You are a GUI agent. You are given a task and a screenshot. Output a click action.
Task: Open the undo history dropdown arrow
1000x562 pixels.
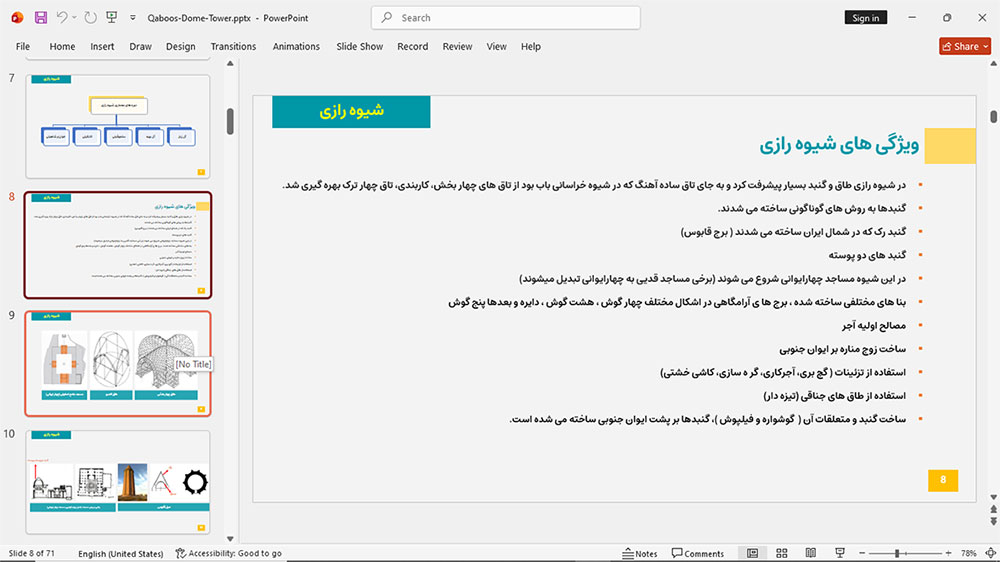(x=74, y=18)
